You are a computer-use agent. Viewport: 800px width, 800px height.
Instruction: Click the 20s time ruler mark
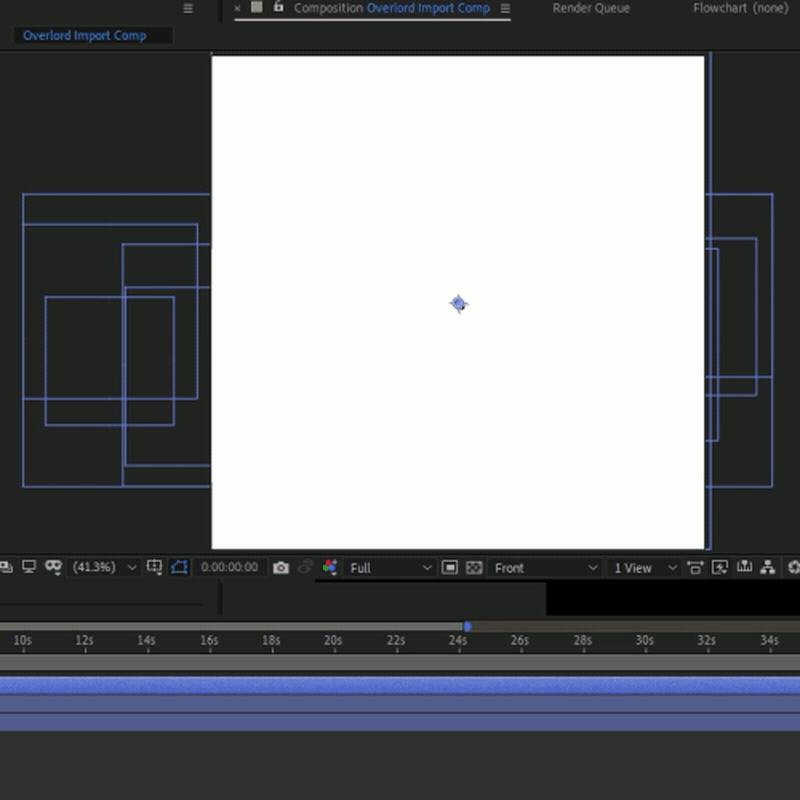333,640
